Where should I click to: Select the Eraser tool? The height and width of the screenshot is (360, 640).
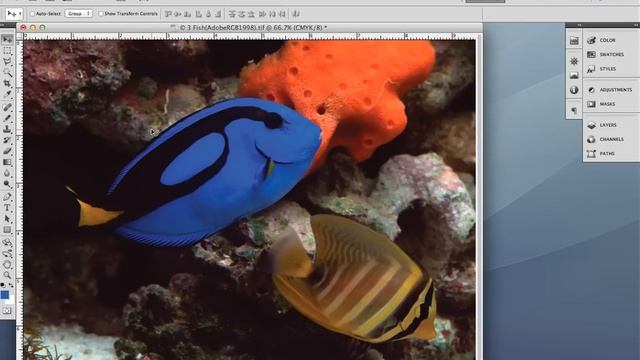pos(7,151)
